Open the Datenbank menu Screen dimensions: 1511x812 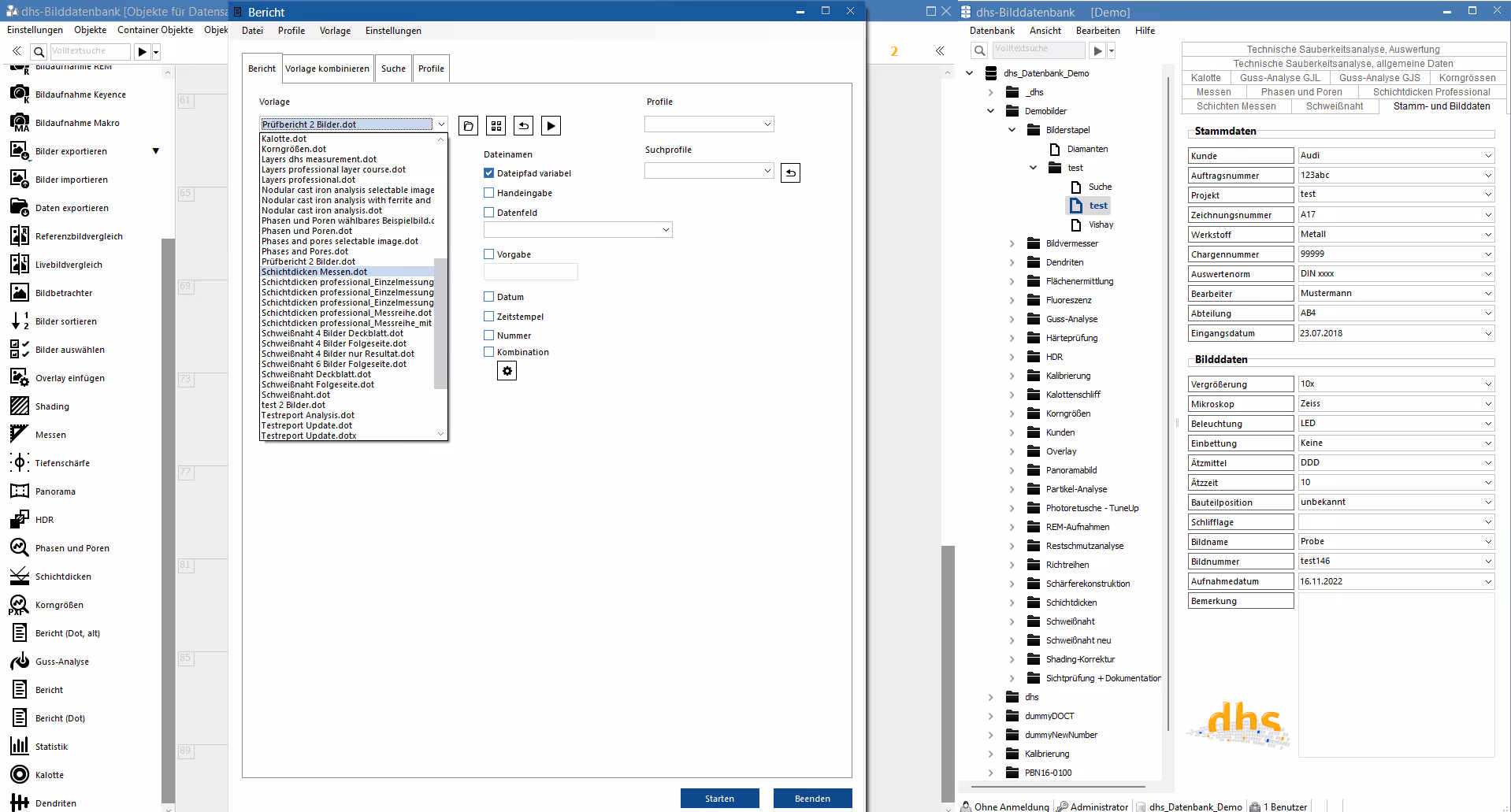coord(992,31)
